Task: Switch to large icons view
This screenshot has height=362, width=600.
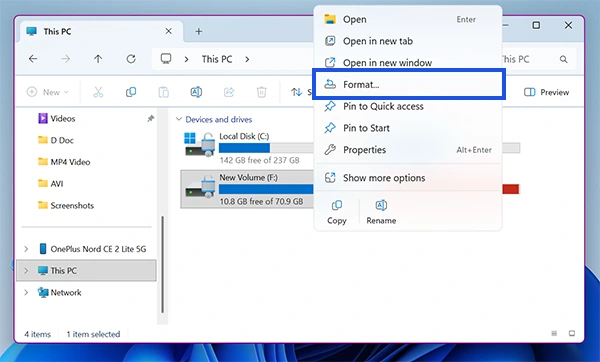Action: tap(572, 333)
